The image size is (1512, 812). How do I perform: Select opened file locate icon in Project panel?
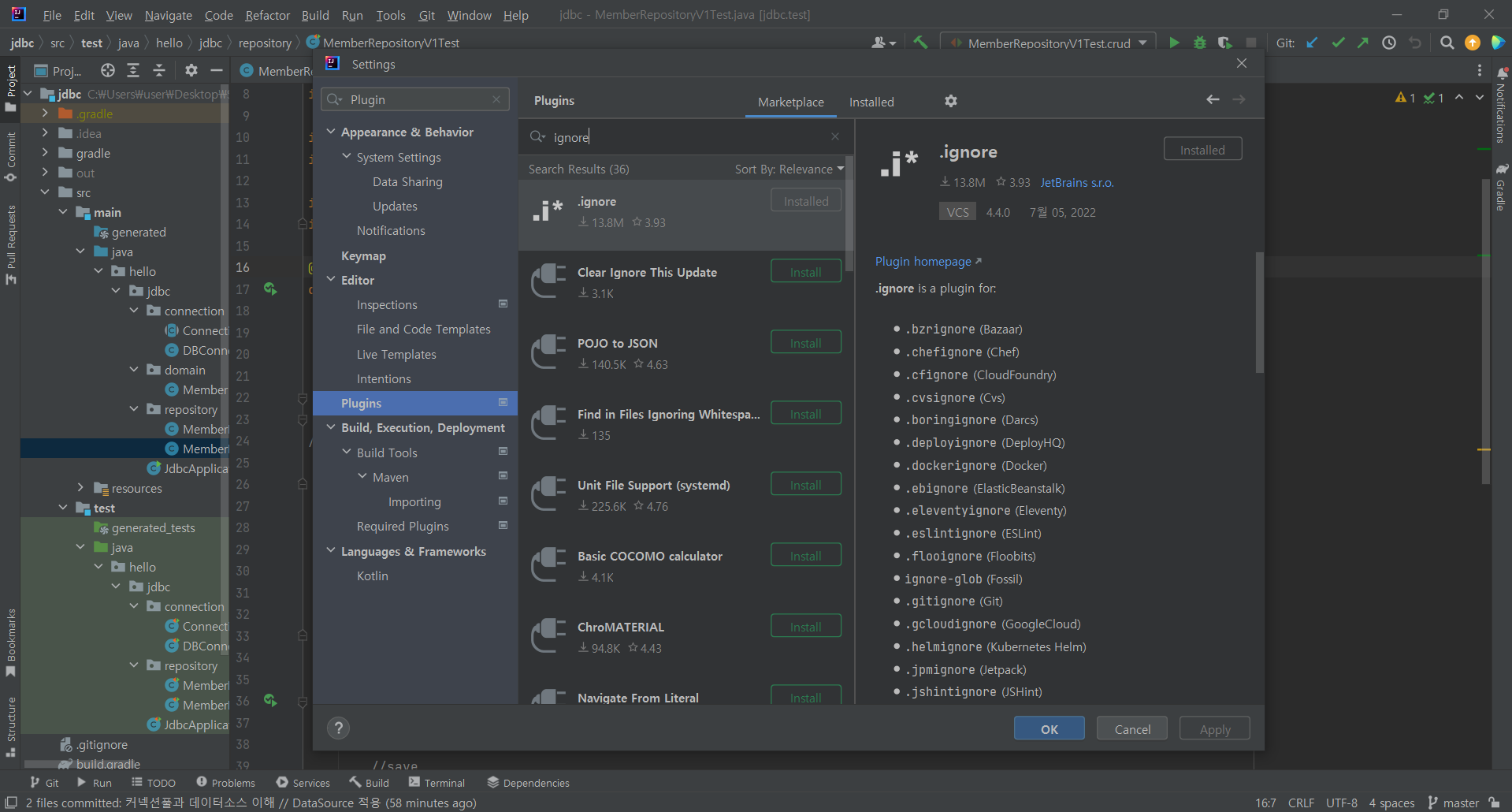(108, 70)
